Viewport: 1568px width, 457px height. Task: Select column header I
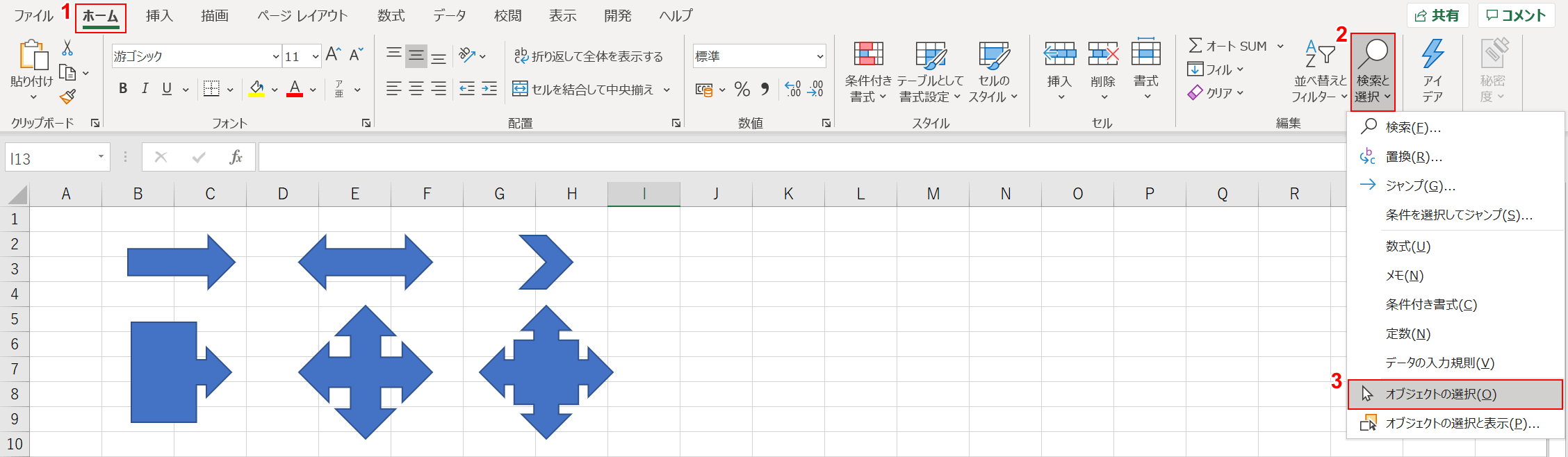[x=644, y=194]
